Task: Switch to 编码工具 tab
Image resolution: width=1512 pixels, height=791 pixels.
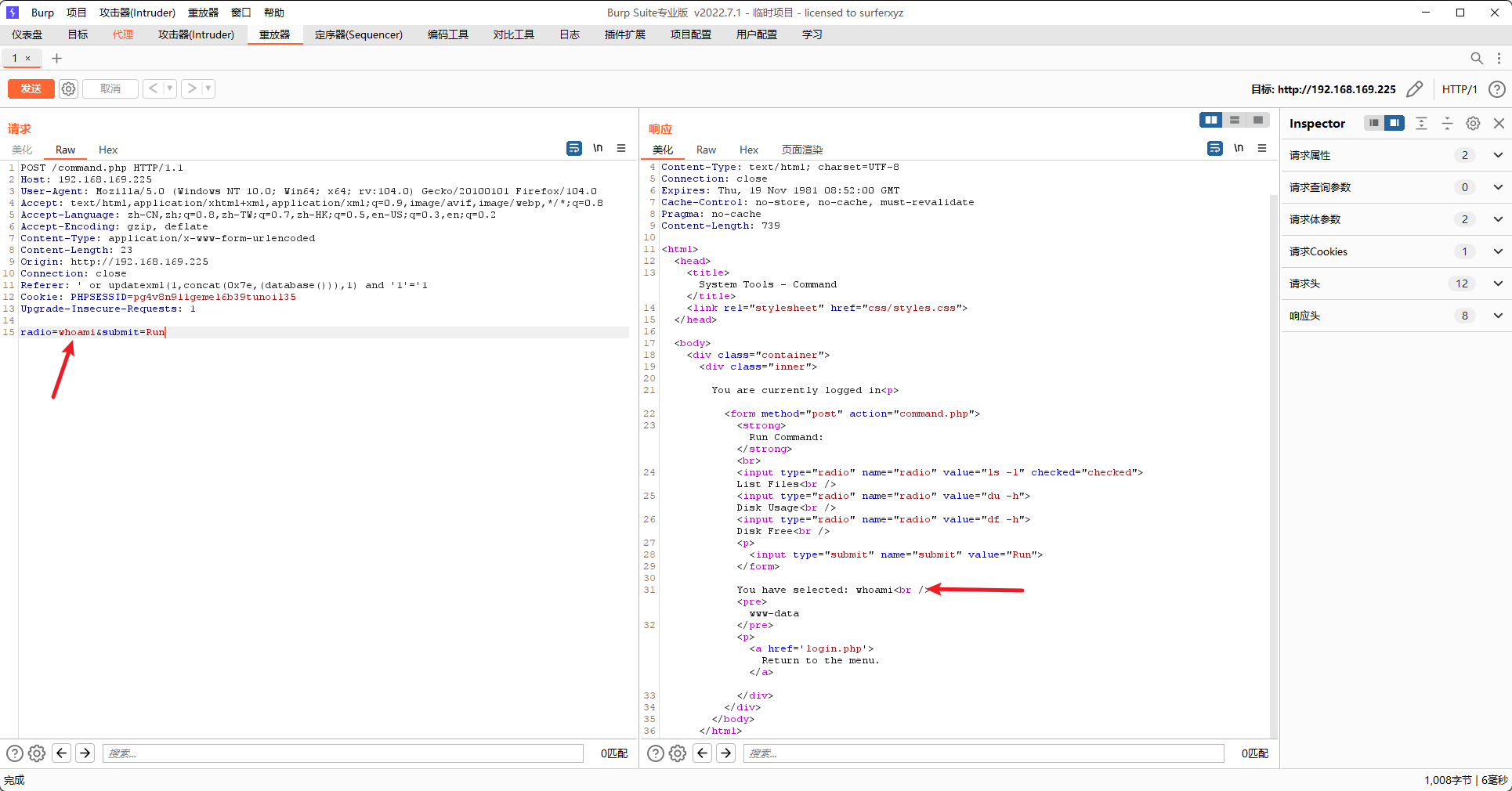Action: (x=448, y=34)
